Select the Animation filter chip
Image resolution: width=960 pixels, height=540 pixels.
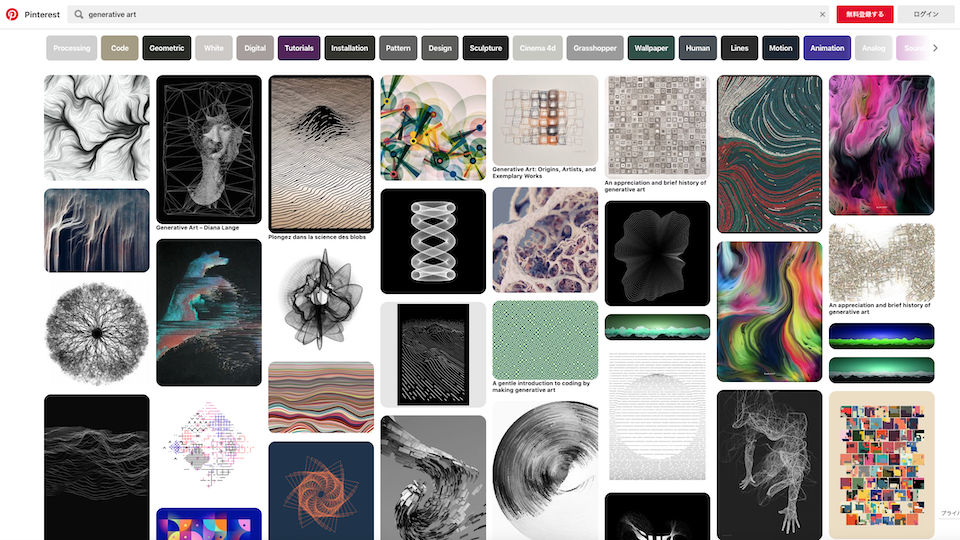[x=827, y=48]
